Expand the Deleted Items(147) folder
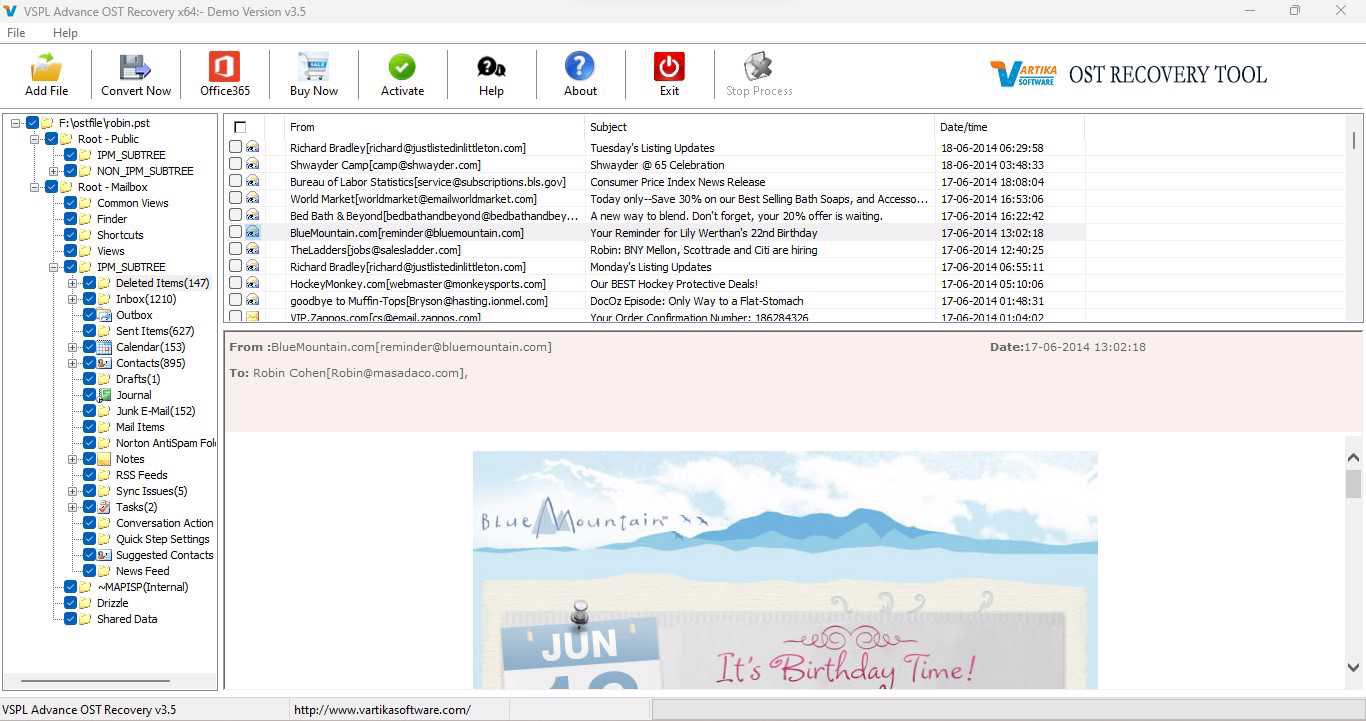 pos(73,283)
